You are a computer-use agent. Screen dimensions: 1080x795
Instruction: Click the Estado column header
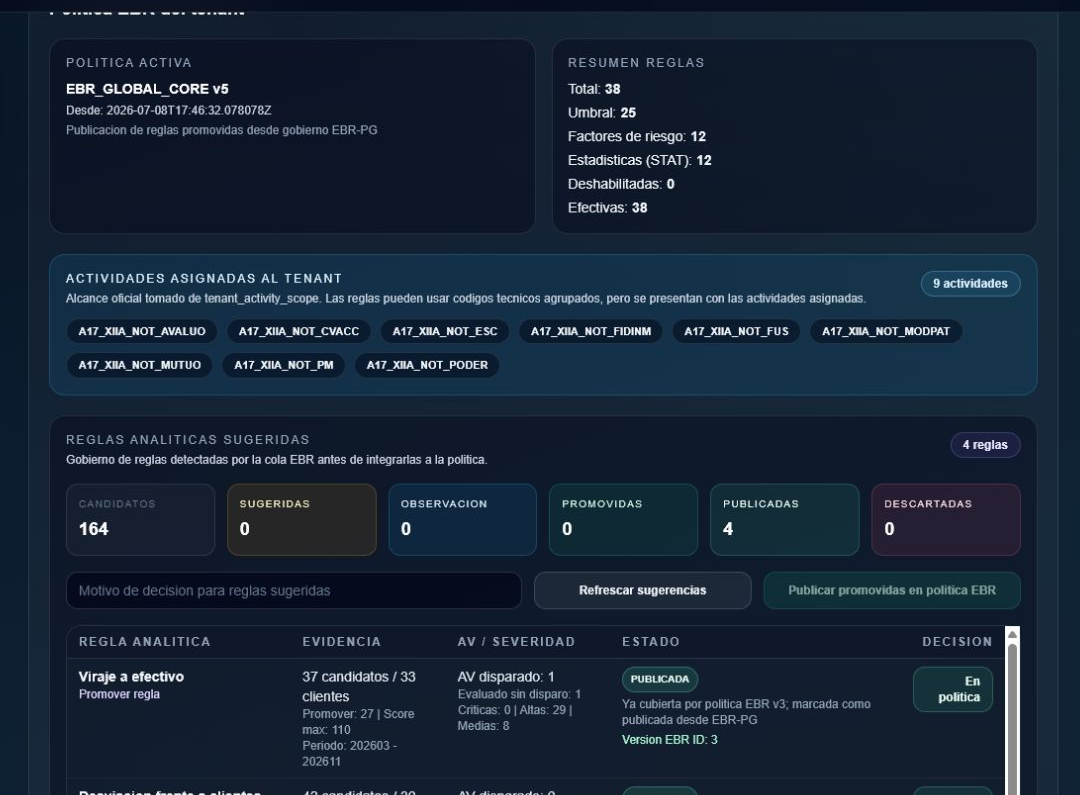[x=651, y=642]
